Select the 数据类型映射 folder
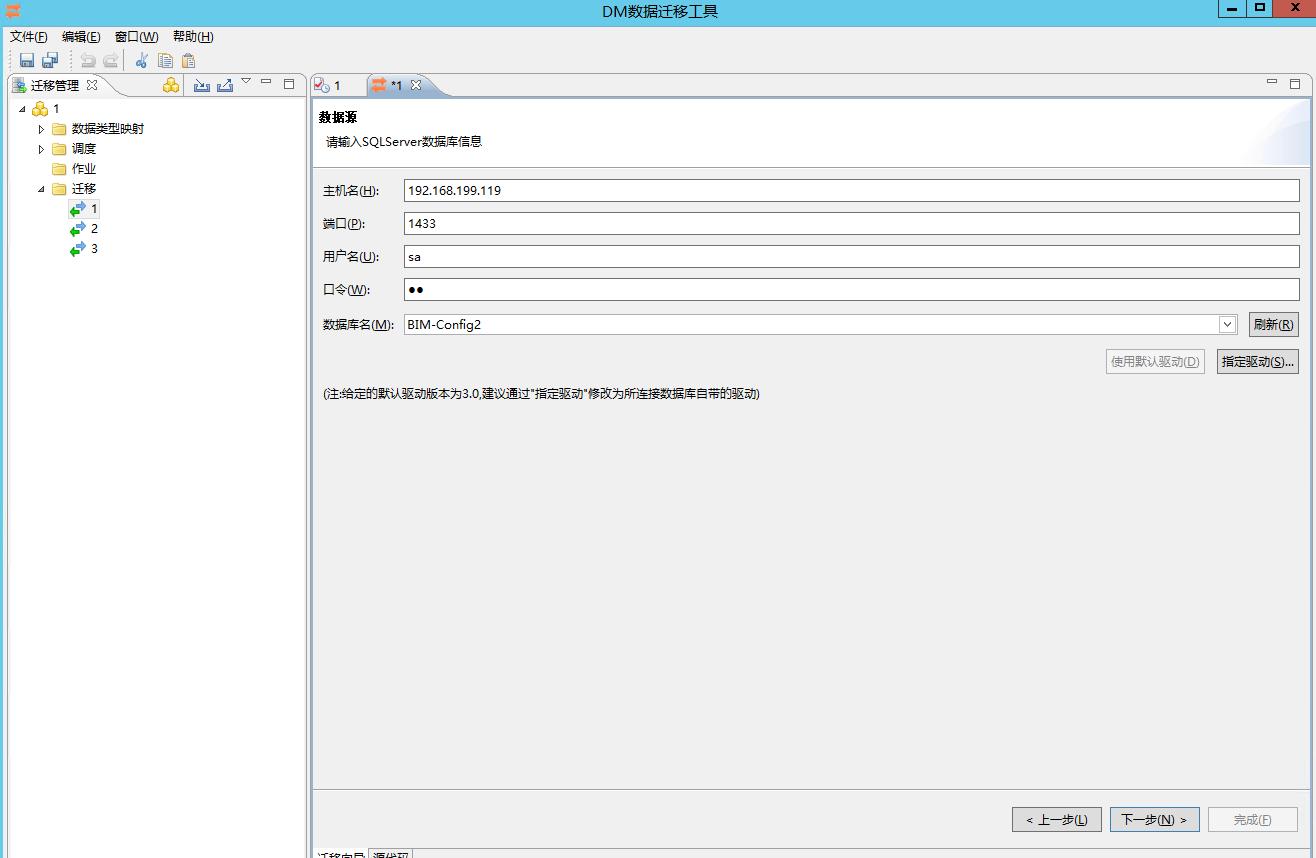Viewport: 1316px width, 858px height. 98,128
